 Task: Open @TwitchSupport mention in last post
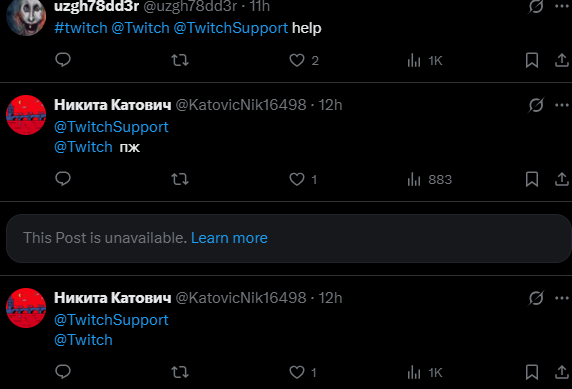(x=111, y=320)
